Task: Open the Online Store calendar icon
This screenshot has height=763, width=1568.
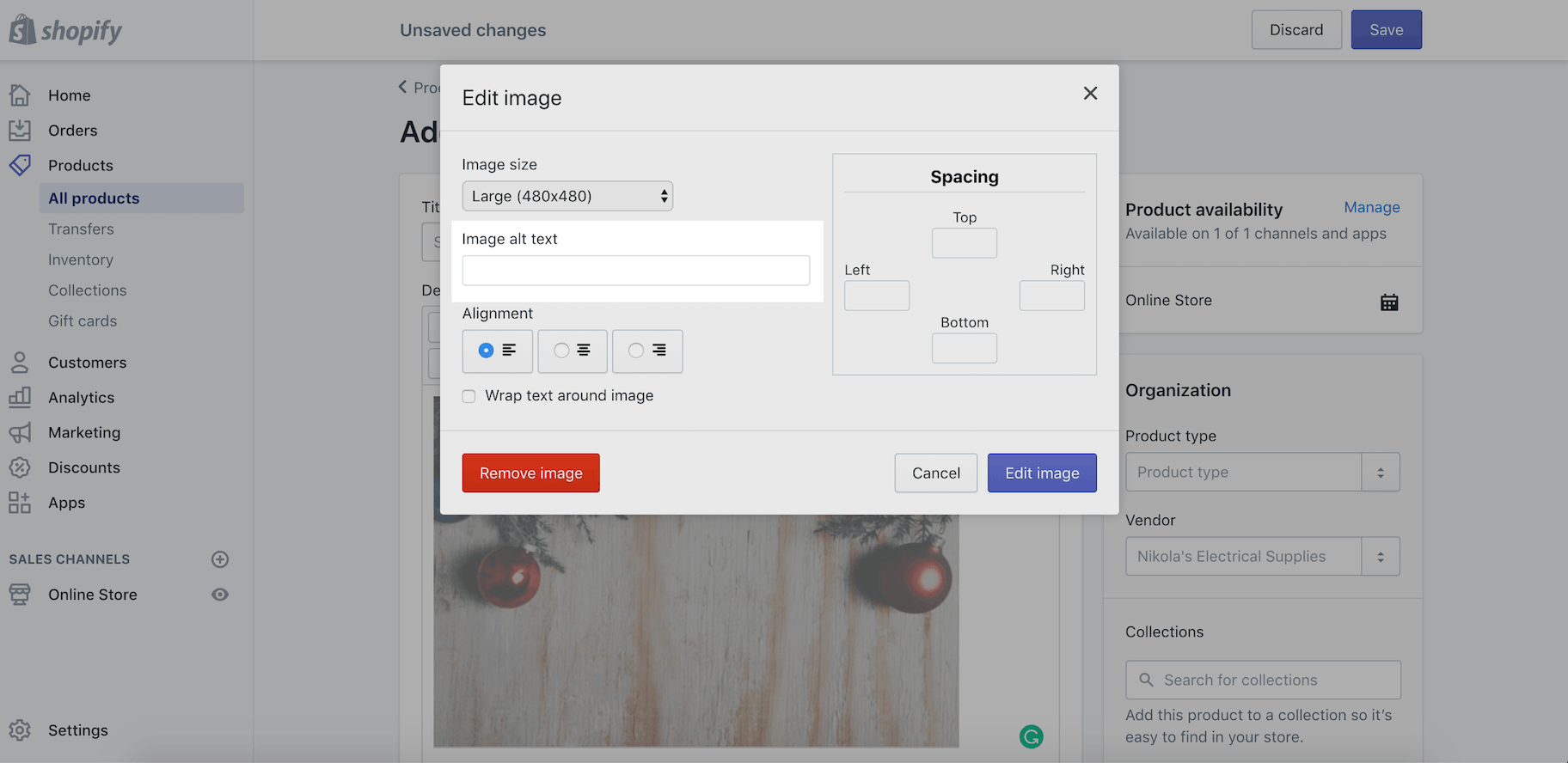Action: [x=1388, y=302]
